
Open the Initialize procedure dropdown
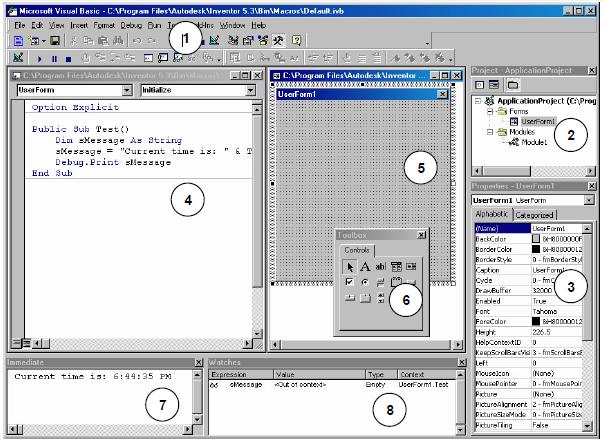251,90
